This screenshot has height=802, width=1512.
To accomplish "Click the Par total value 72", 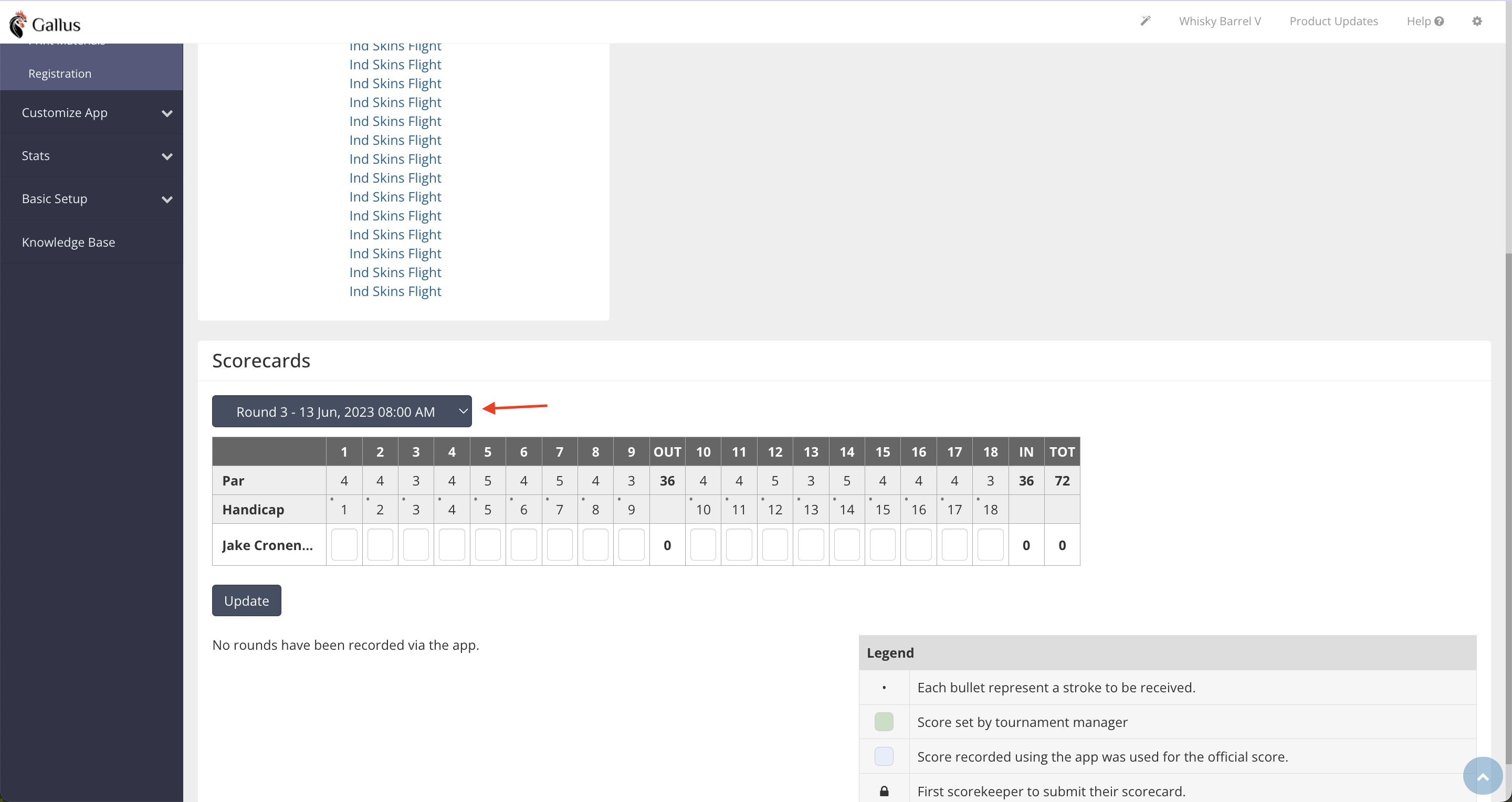I will coord(1062,480).
